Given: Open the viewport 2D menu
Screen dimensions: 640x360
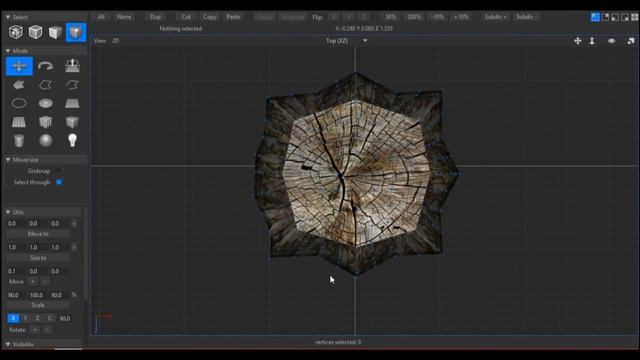Looking at the screenshot, I should [x=116, y=41].
